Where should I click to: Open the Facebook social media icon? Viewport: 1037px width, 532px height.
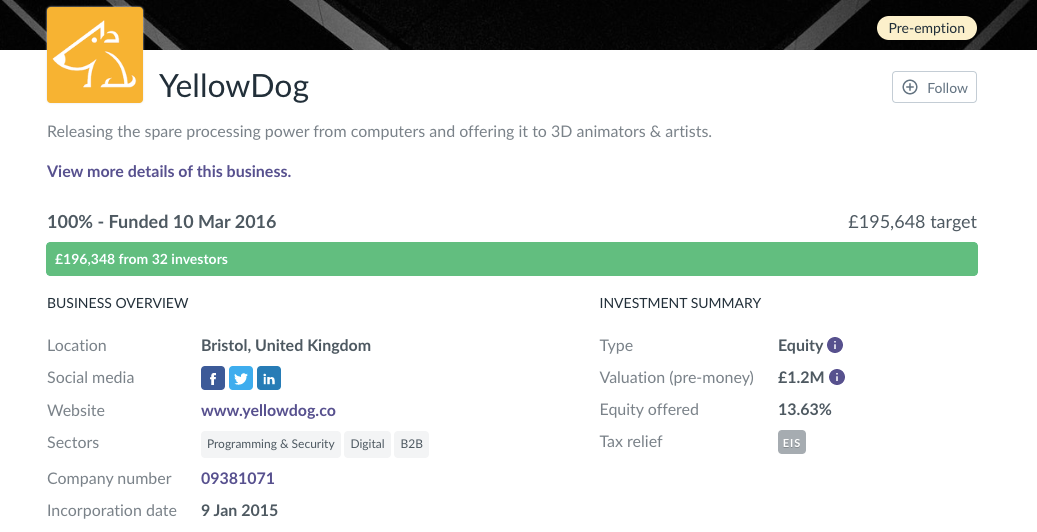213,378
